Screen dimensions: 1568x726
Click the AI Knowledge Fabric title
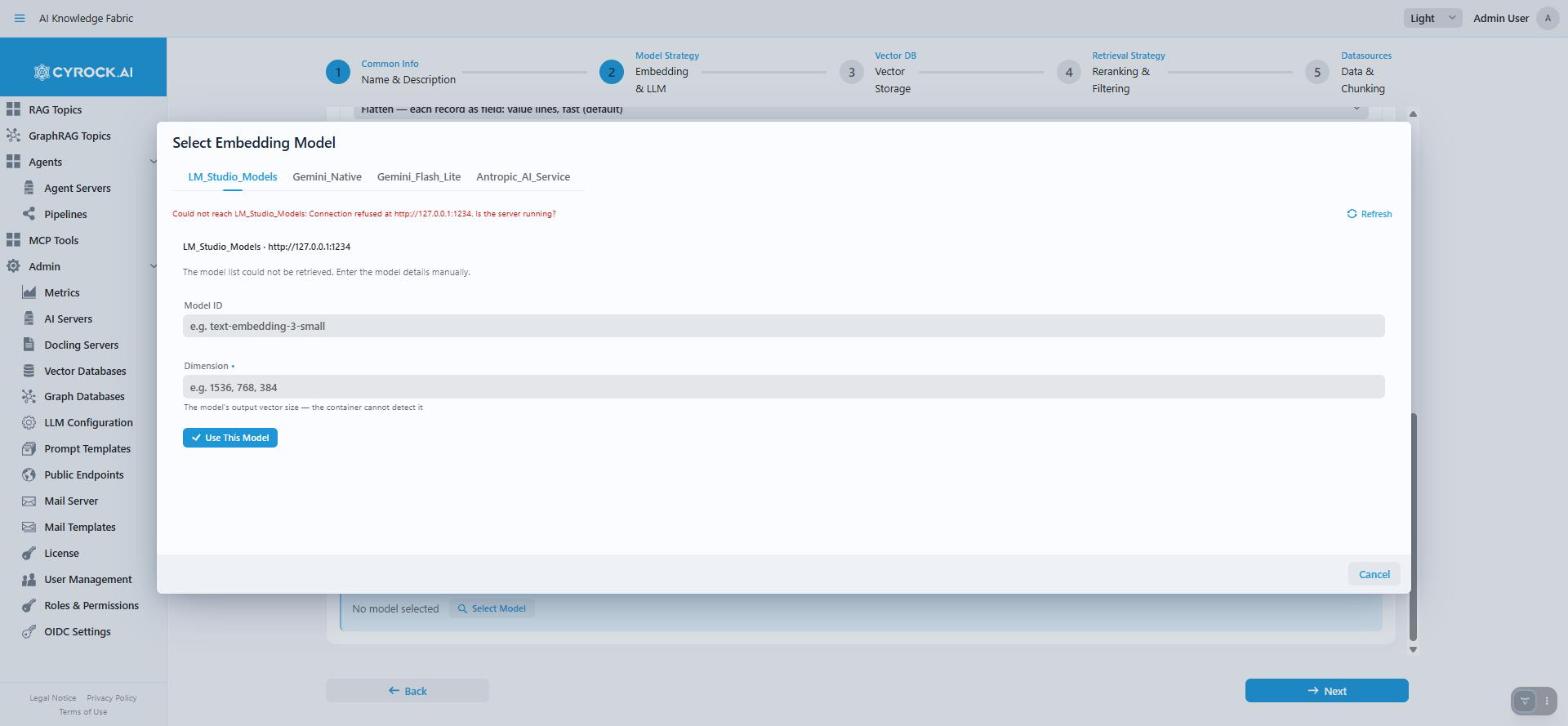click(86, 18)
